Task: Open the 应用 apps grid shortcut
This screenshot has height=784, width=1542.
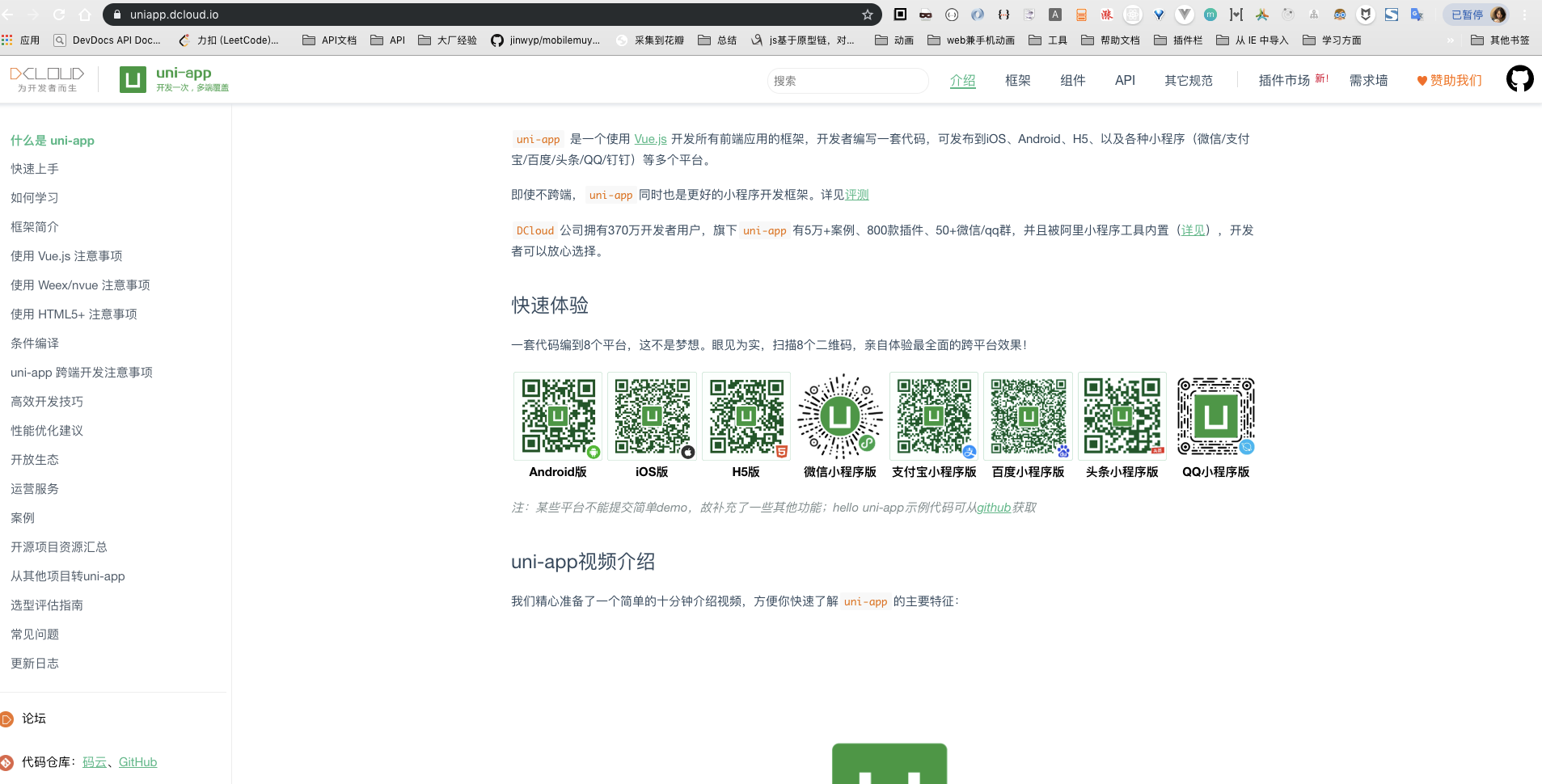Action: tap(21, 40)
